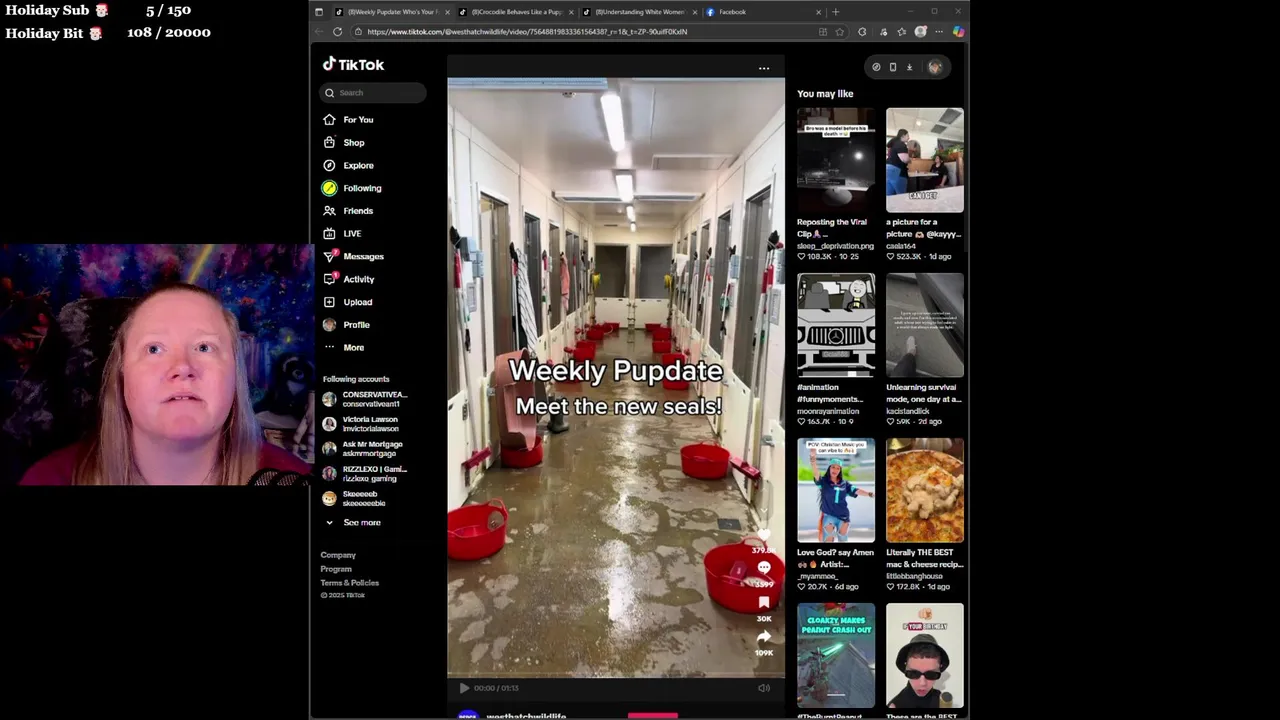Open Messages inbox
The image size is (1280, 720).
pyautogui.click(x=353, y=257)
